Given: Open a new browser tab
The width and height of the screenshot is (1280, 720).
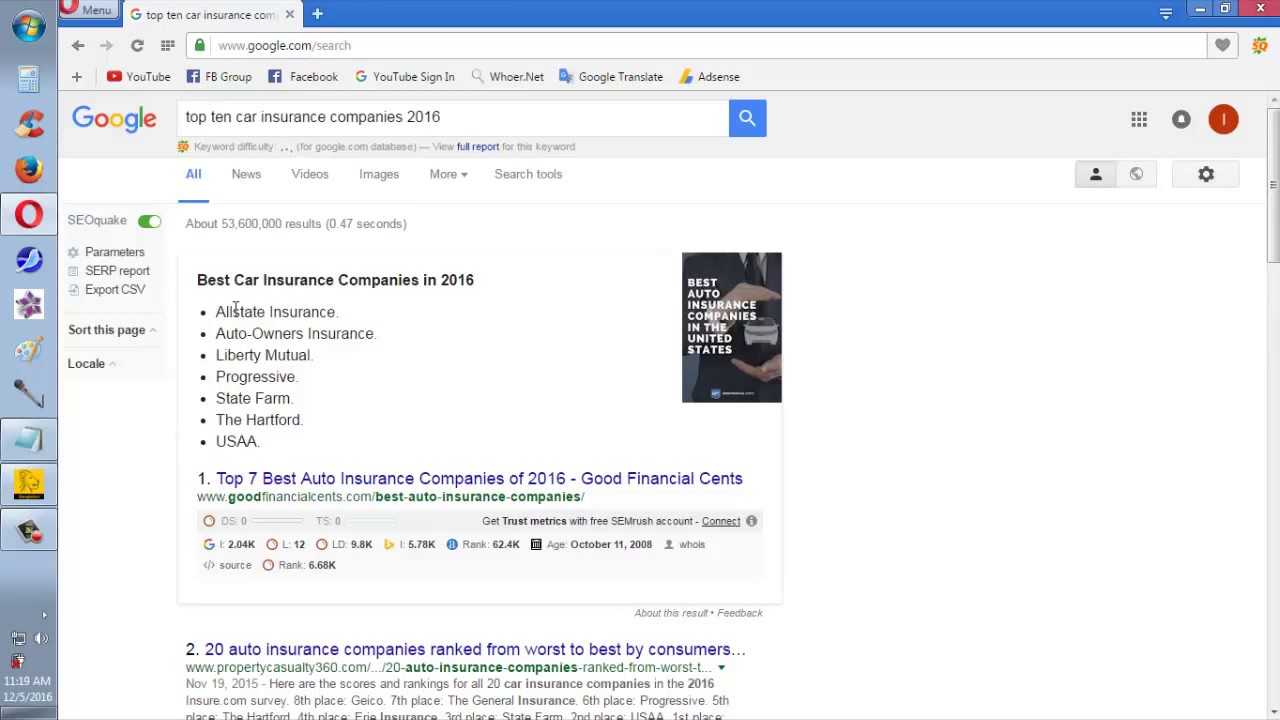Looking at the screenshot, I should pos(317,14).
